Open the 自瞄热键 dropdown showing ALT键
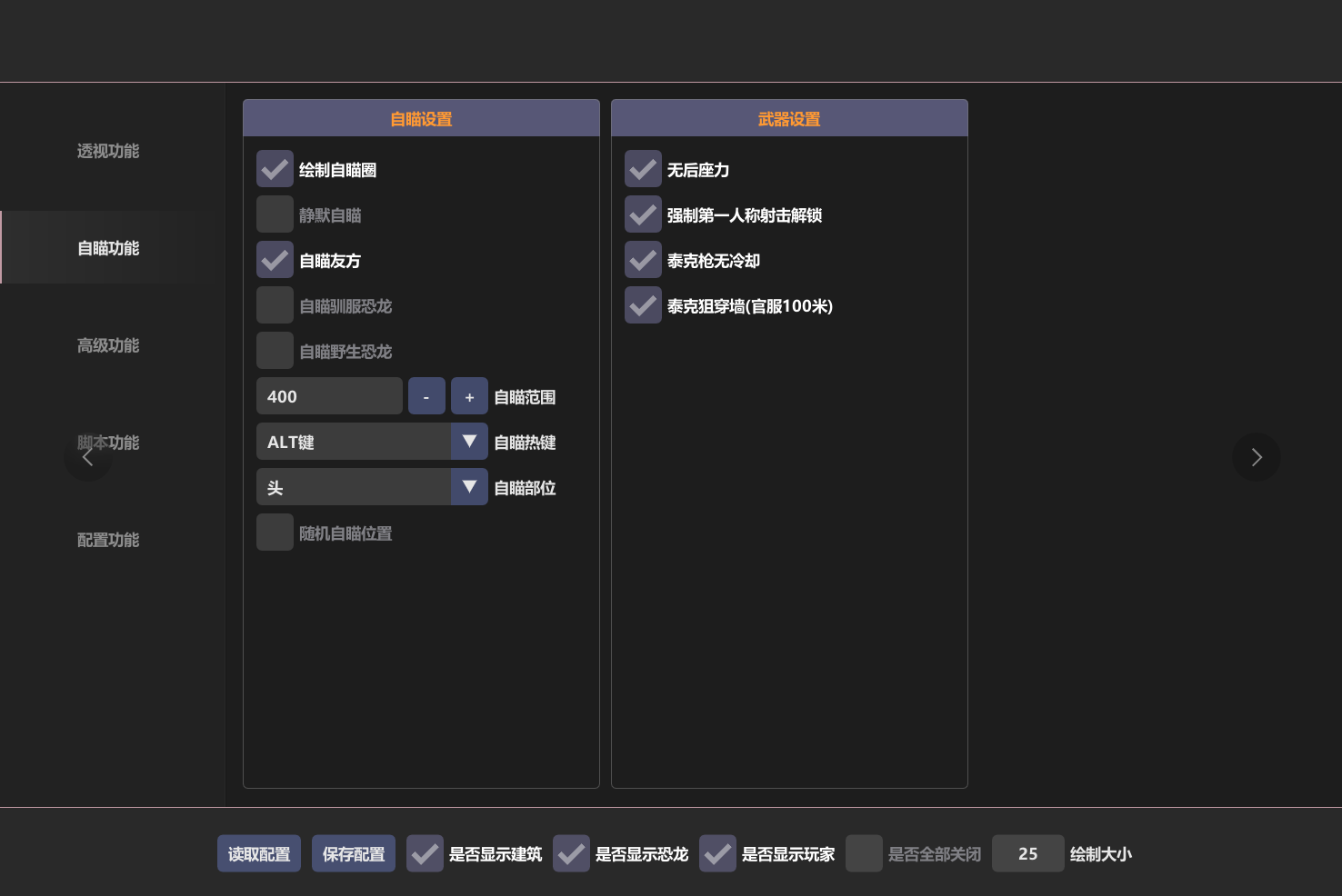This screenshot has height=896, width=1342. click(372, 442)
